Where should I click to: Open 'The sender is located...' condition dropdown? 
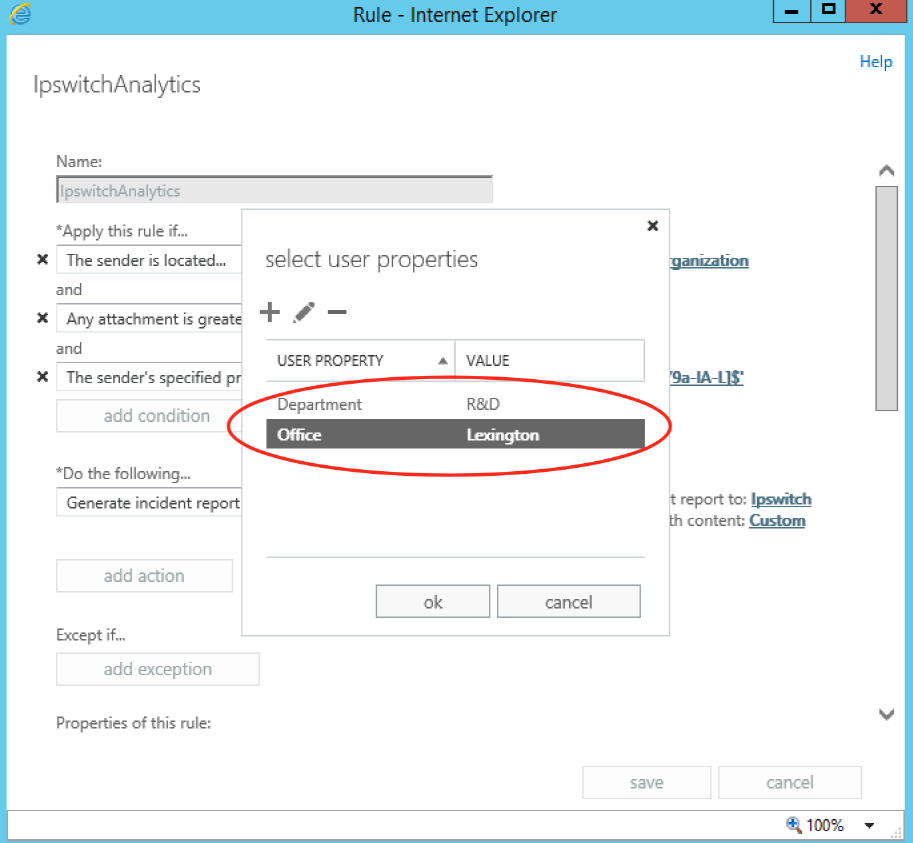[149, 260]
